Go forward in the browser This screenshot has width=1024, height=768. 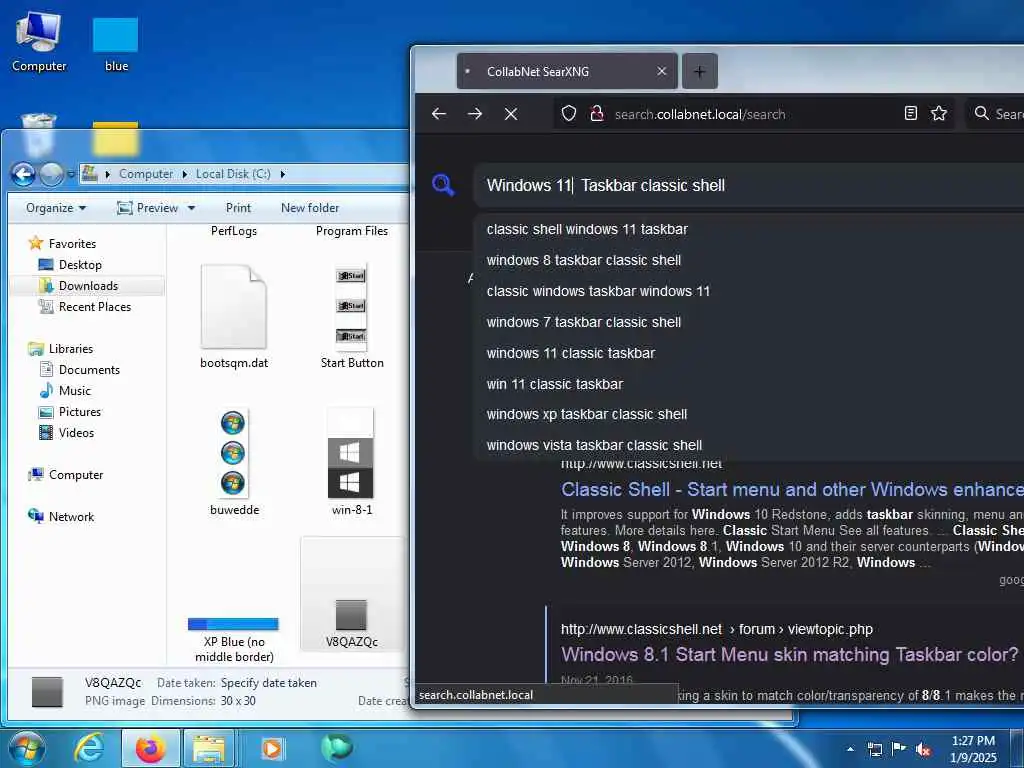click(x=475, y=114)
